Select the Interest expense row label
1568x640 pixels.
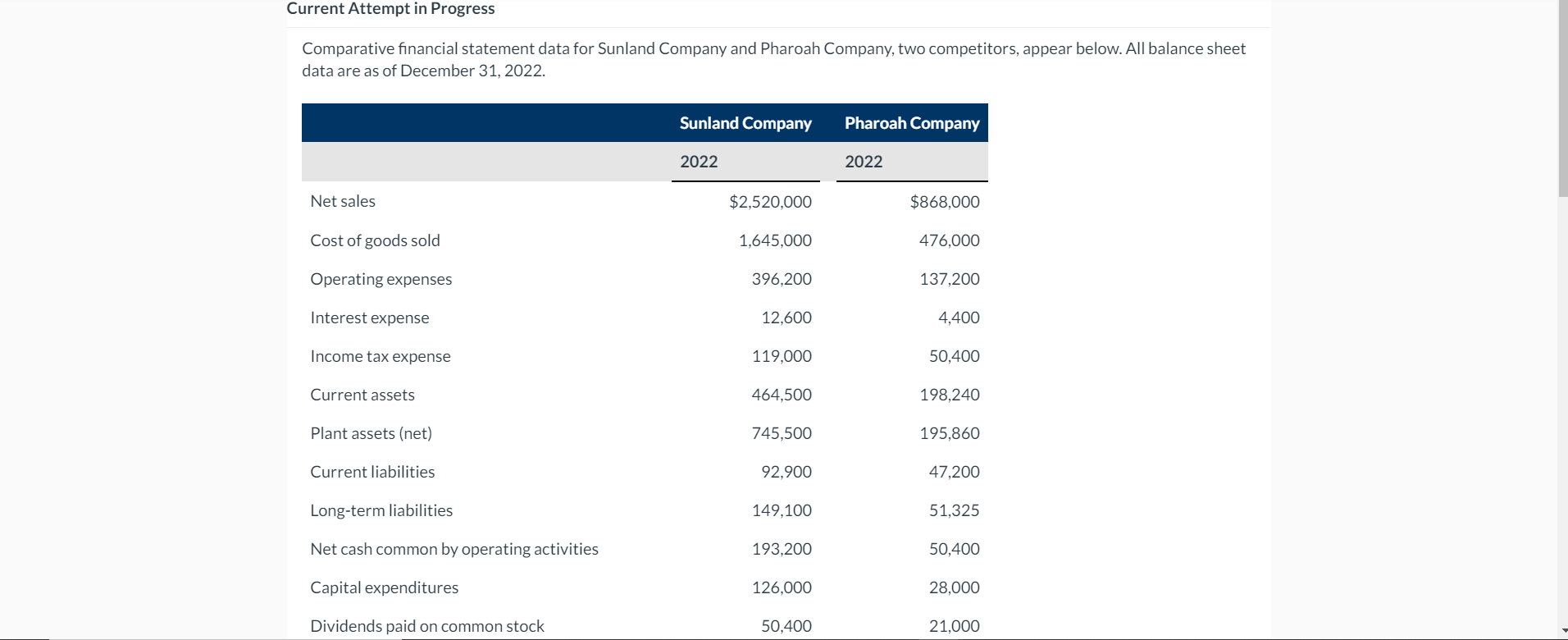tap(369, 318)
